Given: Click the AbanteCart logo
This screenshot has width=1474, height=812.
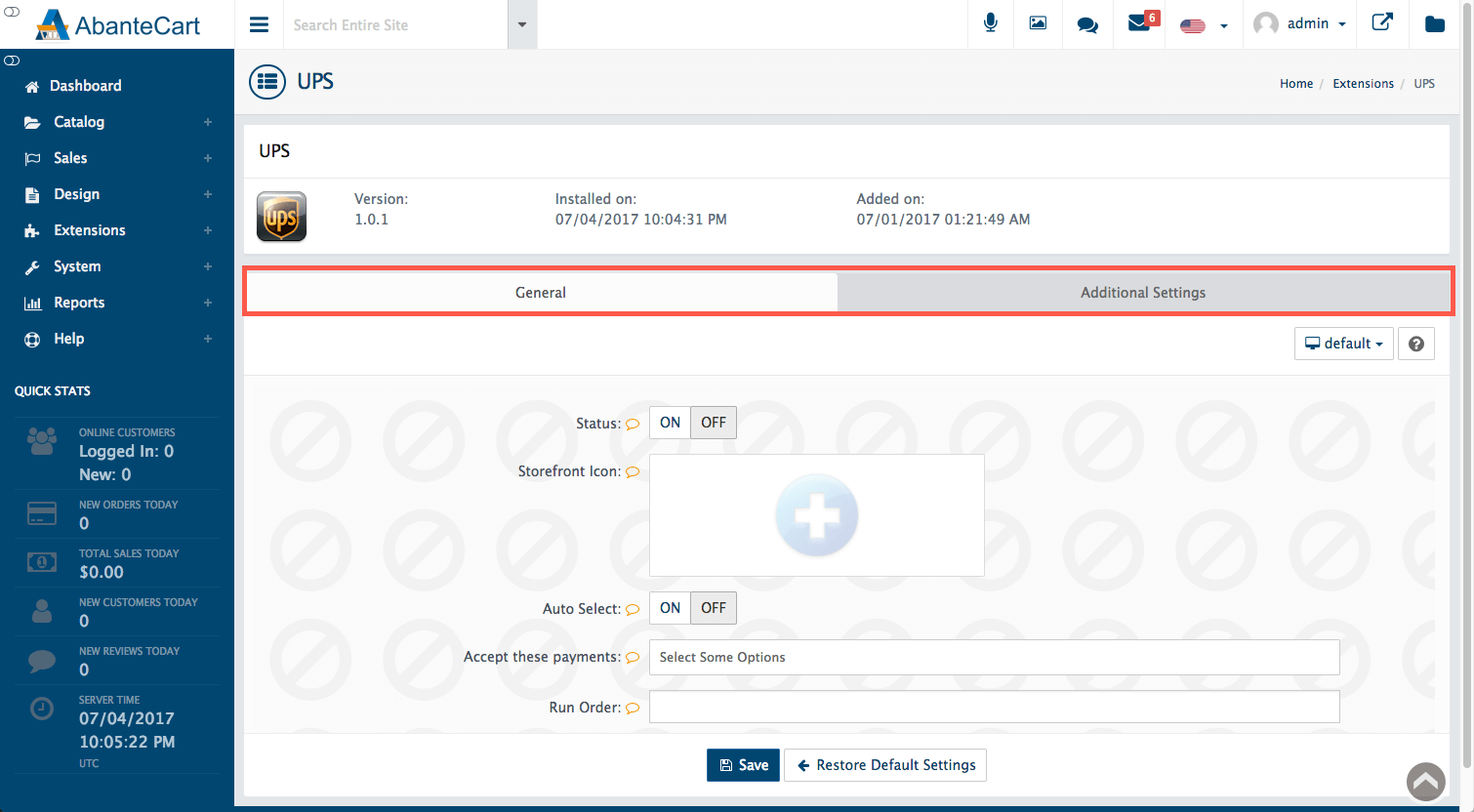Looking at the screenshot, I should (x=117, y=24).
